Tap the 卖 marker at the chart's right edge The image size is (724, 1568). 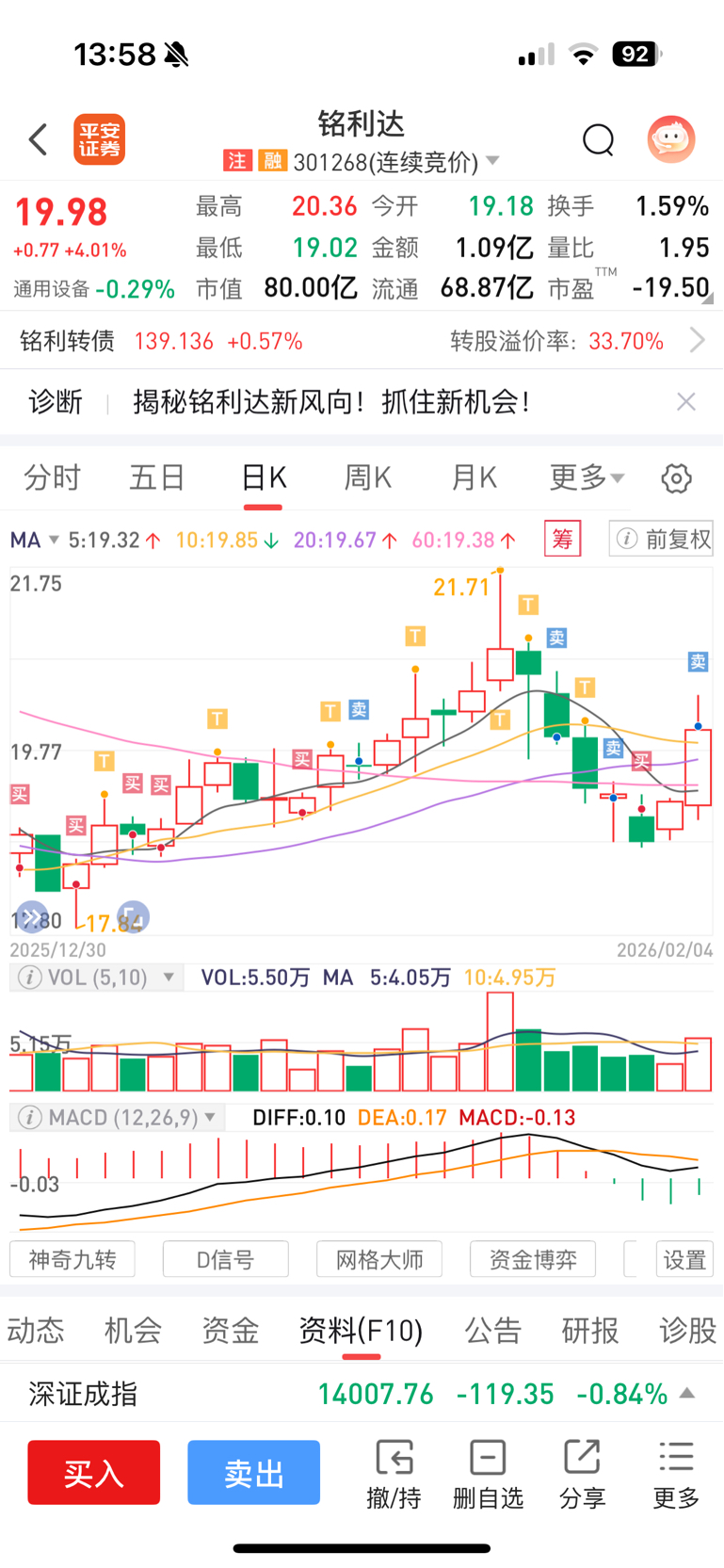click(698, 661)
